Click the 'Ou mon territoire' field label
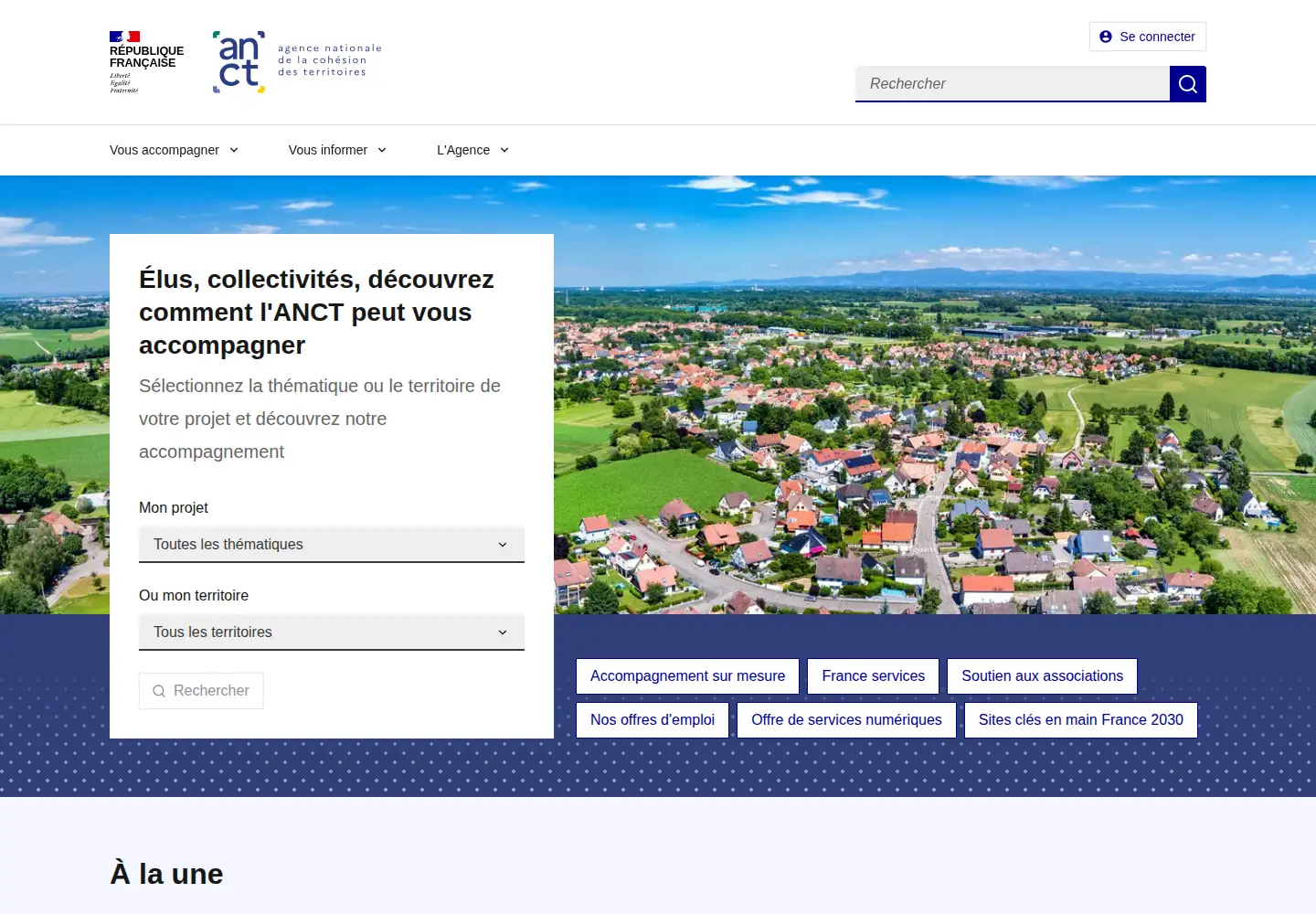The image size is (1316, 914). click(194, 596)
